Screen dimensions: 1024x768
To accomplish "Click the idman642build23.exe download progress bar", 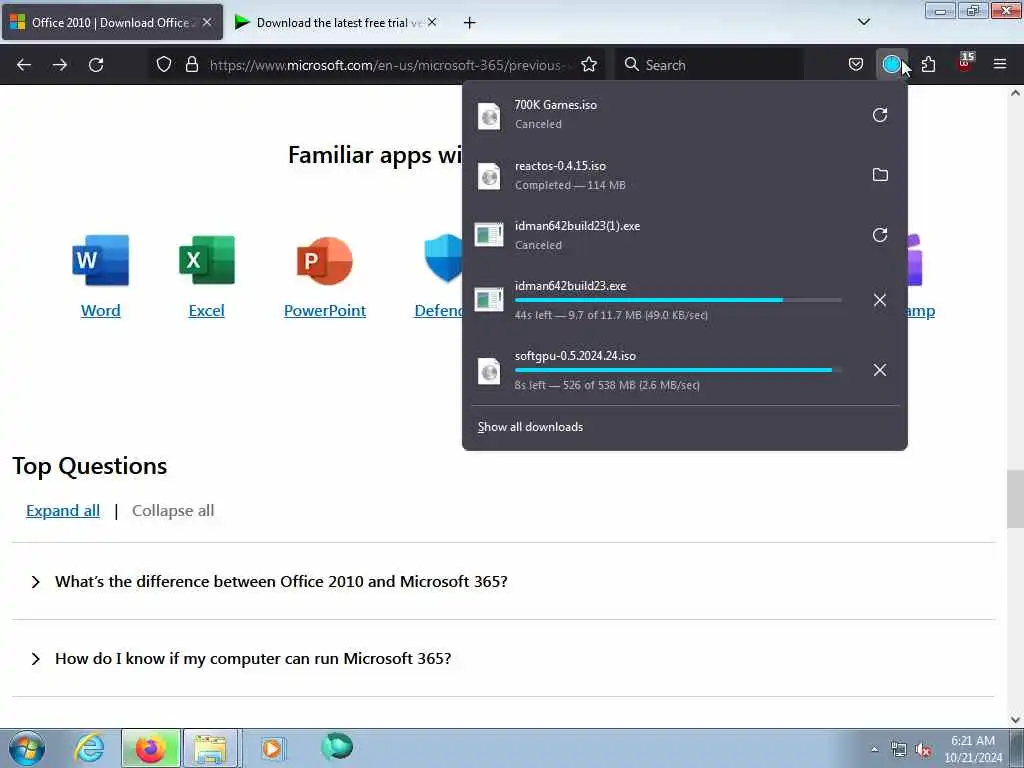I will 678,300.
